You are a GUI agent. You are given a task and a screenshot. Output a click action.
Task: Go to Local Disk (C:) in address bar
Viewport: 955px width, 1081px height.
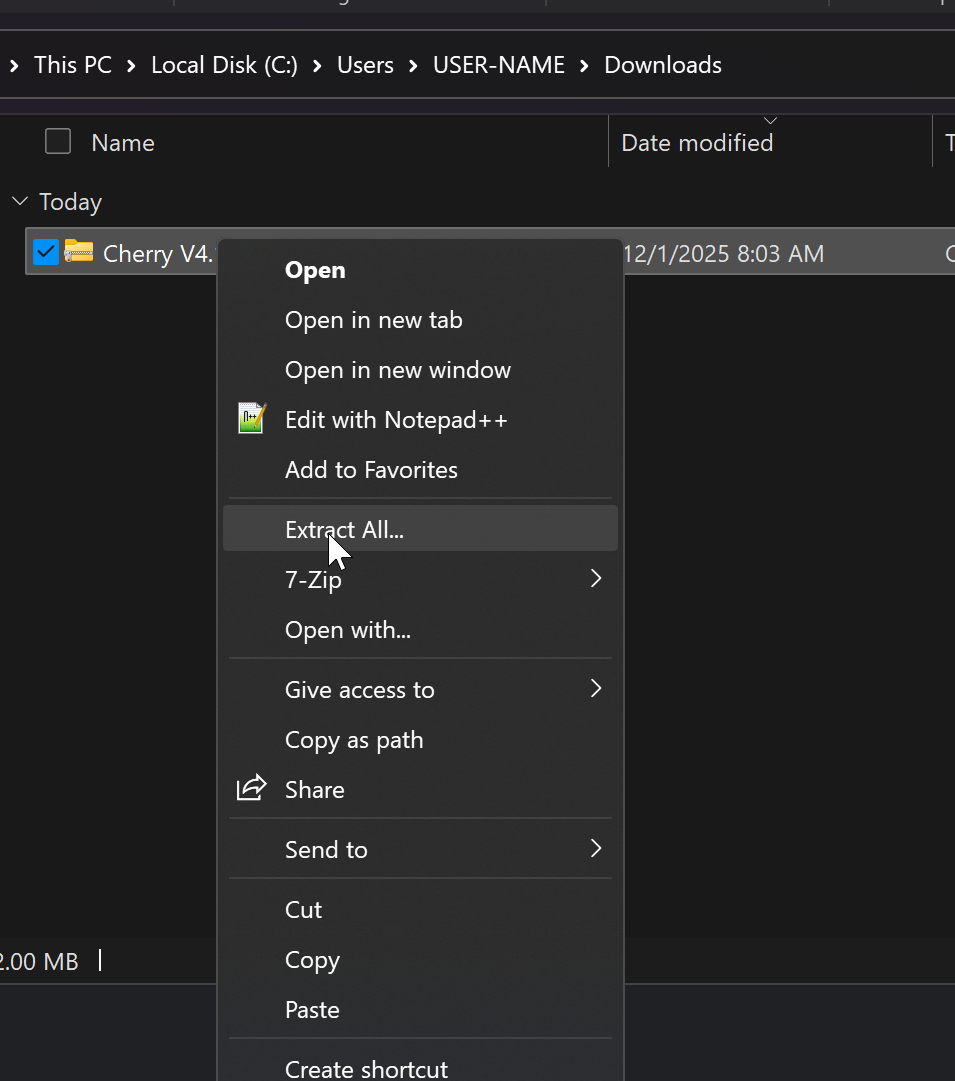tap(224, 65)
